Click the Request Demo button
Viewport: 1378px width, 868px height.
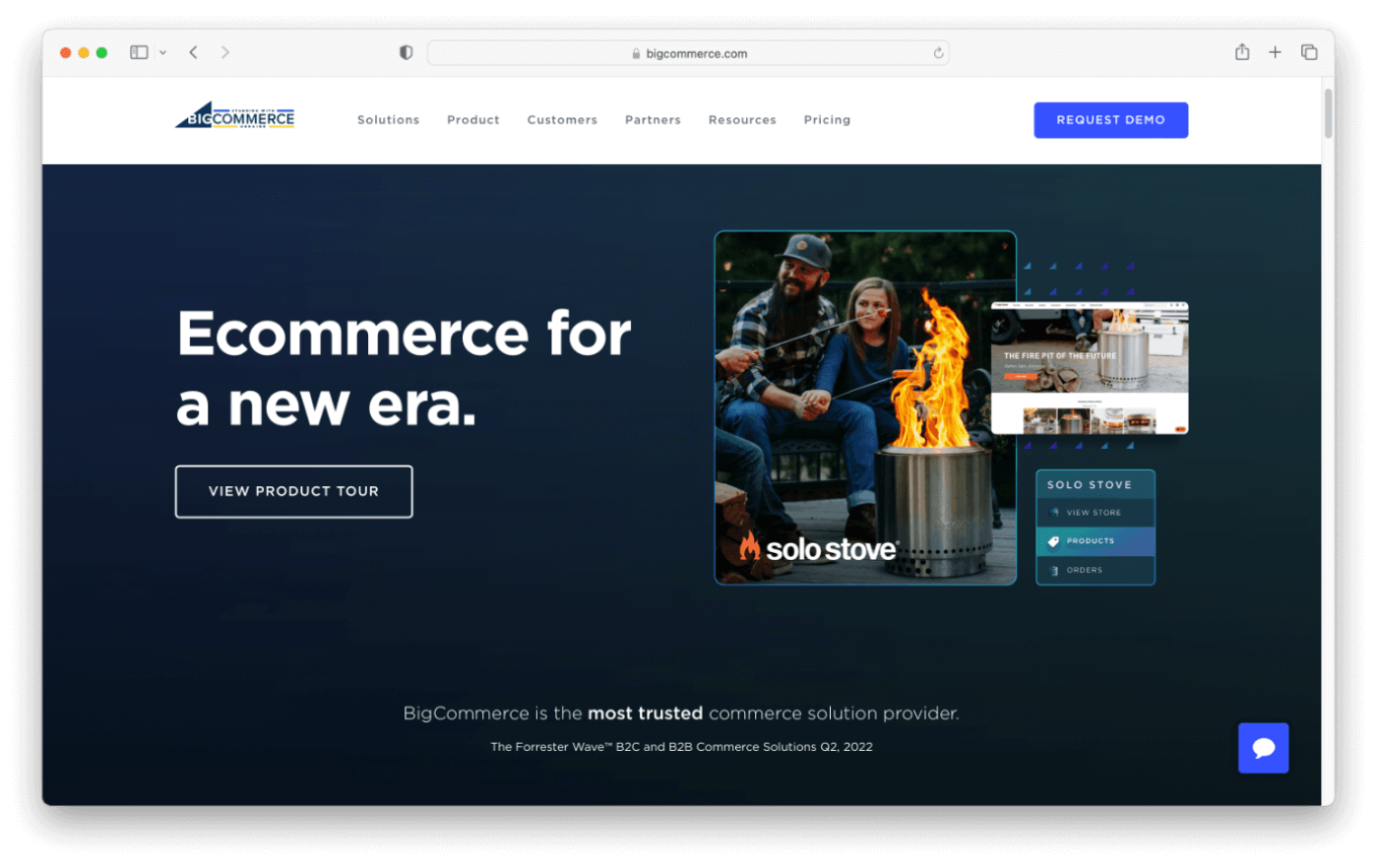point(1110,120)
